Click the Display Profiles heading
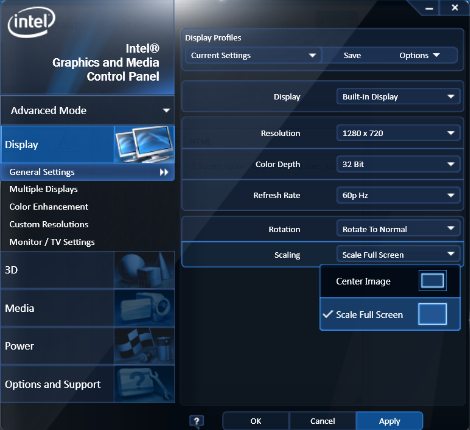The image size is (470, 430). tap(213, 38)
